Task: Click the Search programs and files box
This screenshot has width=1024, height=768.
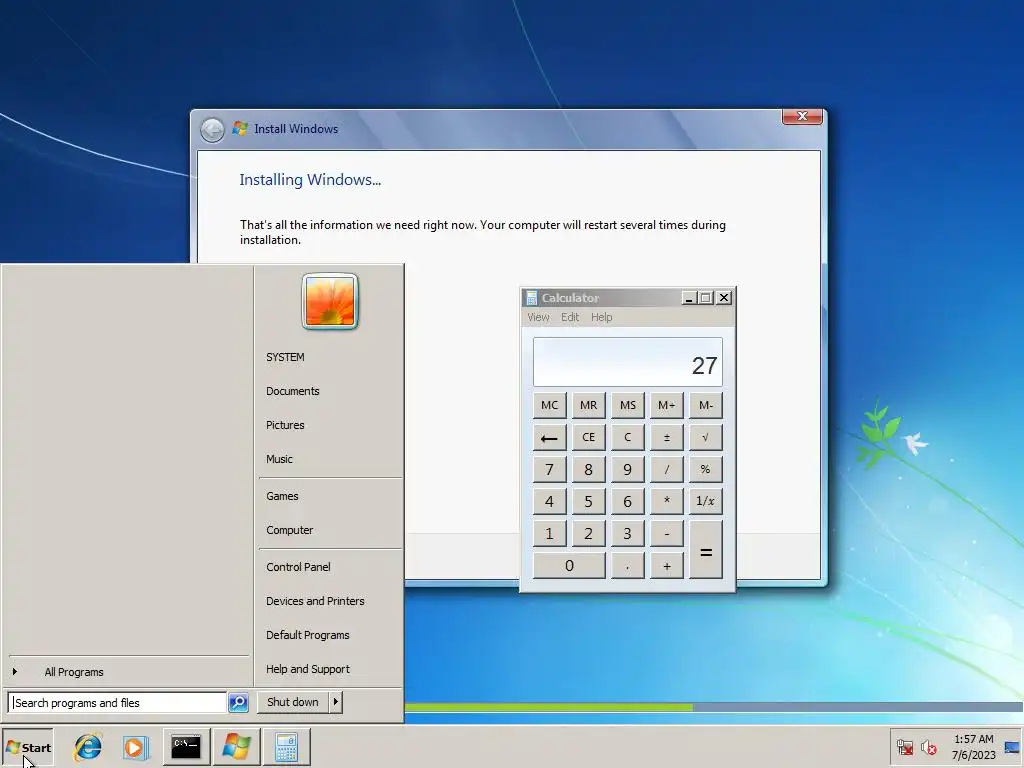Action: 118,703
